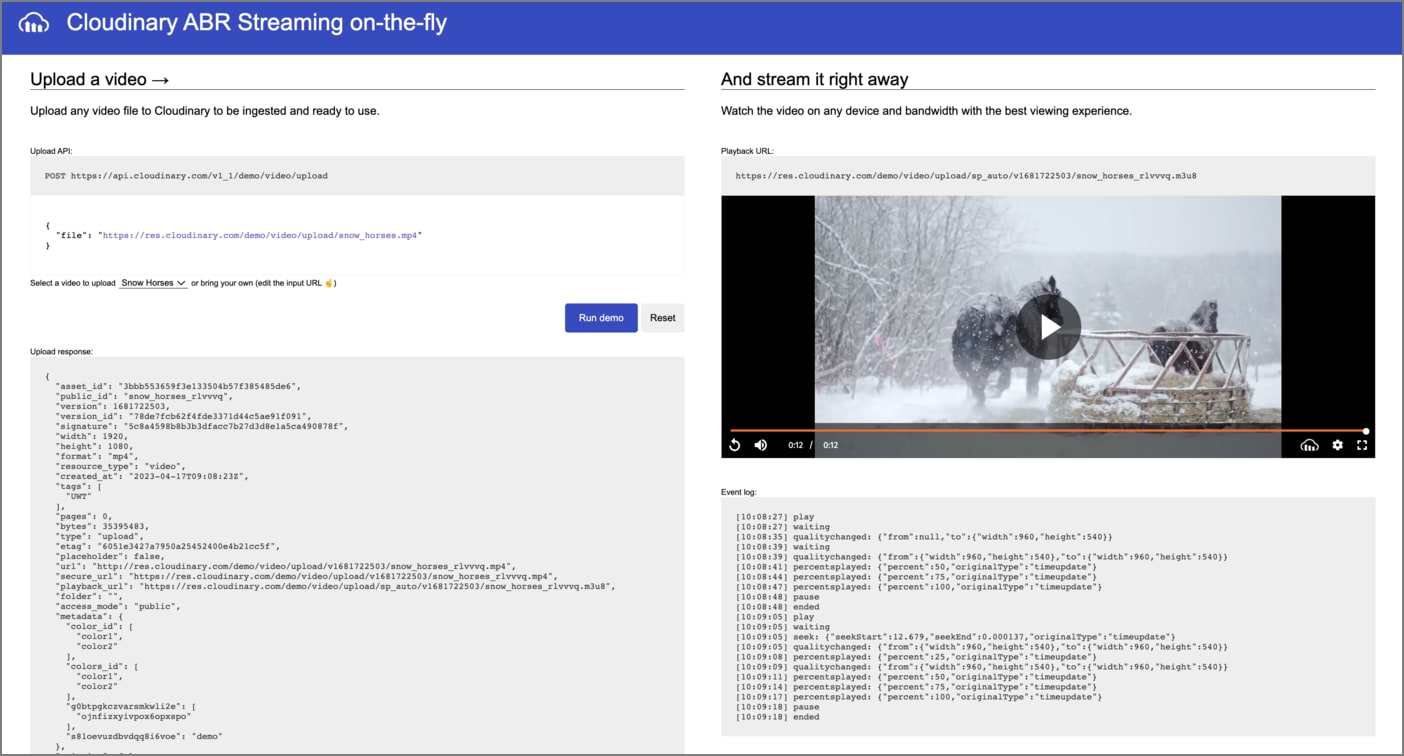This screenshot has width=1404, height=756.
Task: Click the Reset button
Action: pyautogui.click(x=662, y=318)
